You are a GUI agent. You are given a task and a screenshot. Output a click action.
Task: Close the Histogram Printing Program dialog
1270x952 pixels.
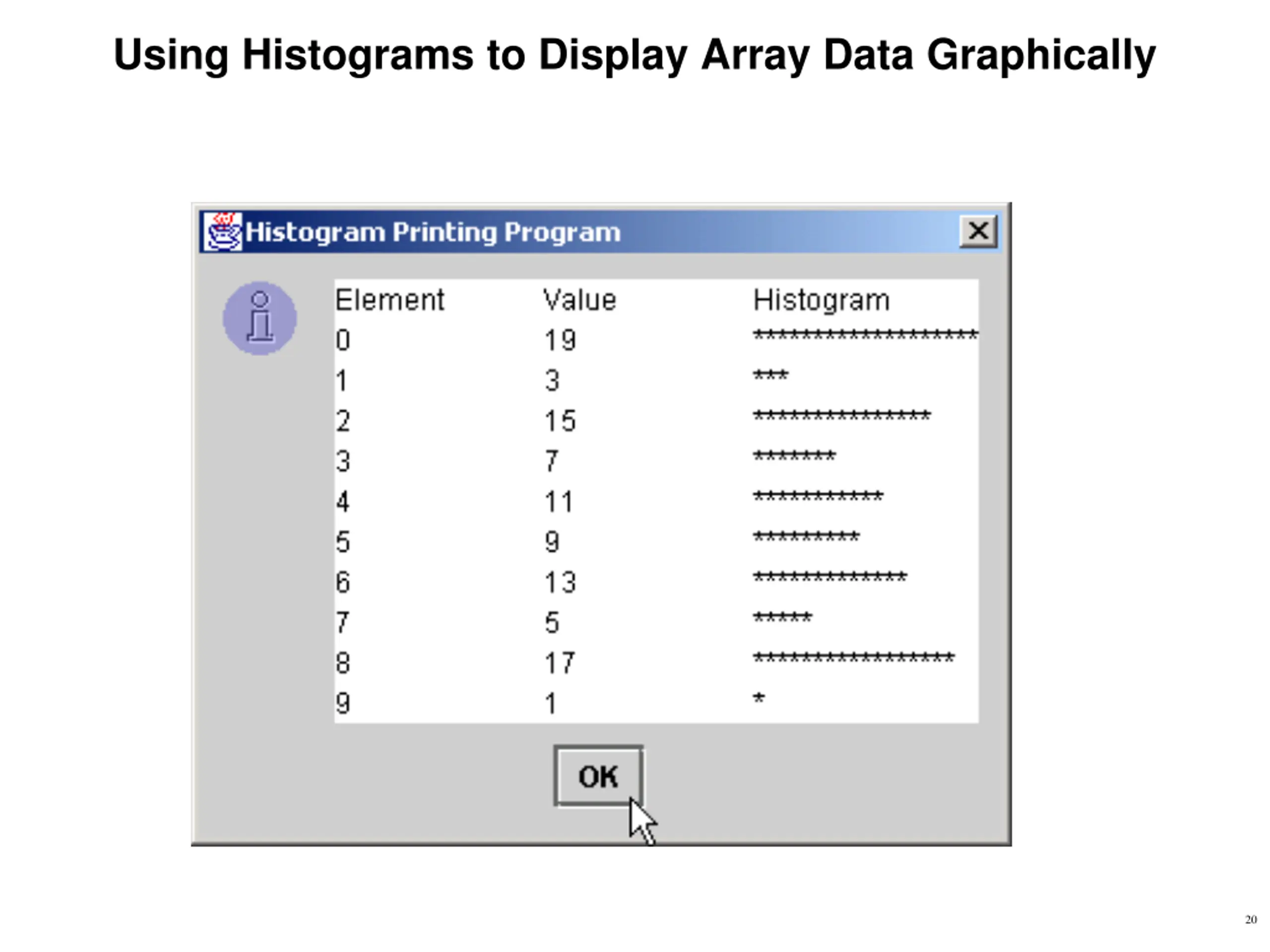[978, 231]
